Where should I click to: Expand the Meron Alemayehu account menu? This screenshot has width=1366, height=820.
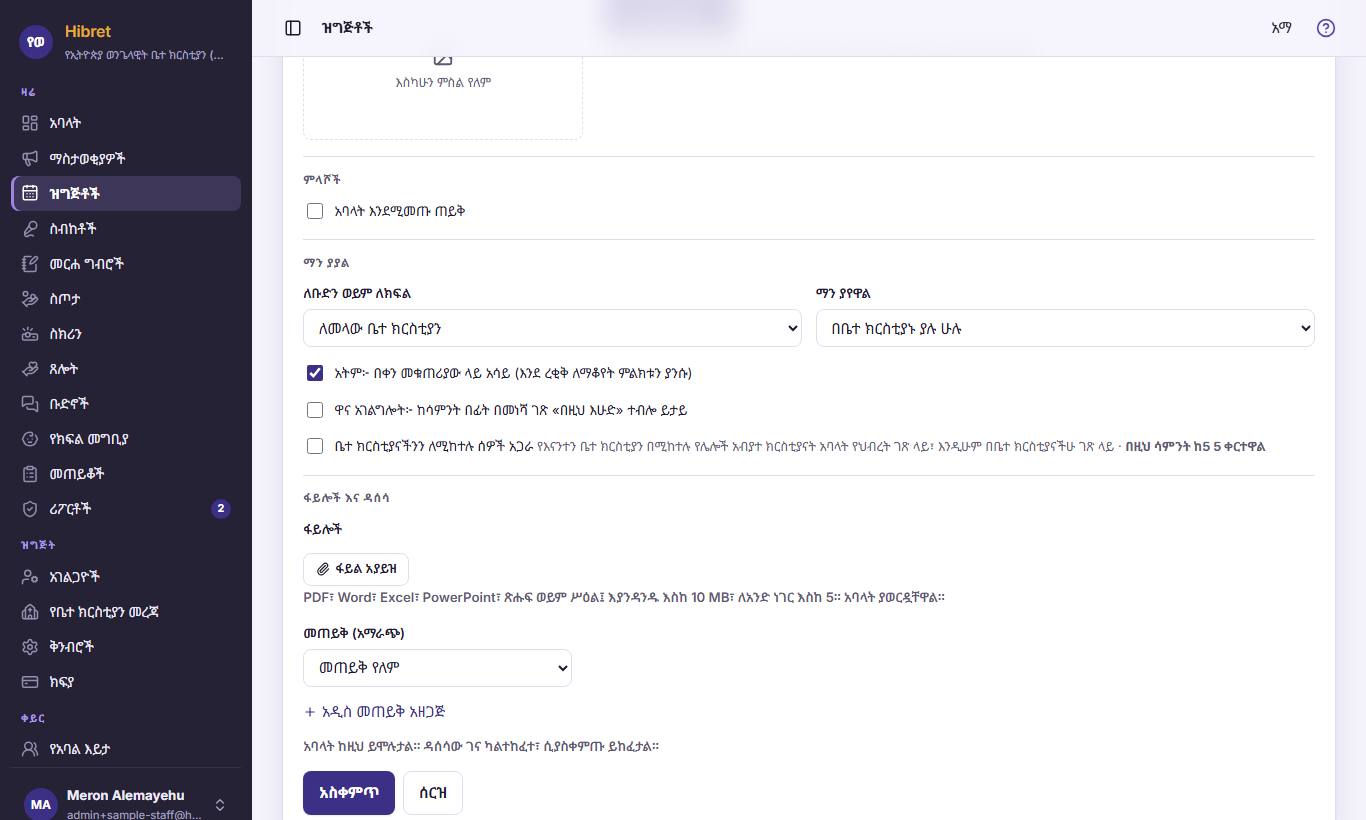tap(126, 804)
